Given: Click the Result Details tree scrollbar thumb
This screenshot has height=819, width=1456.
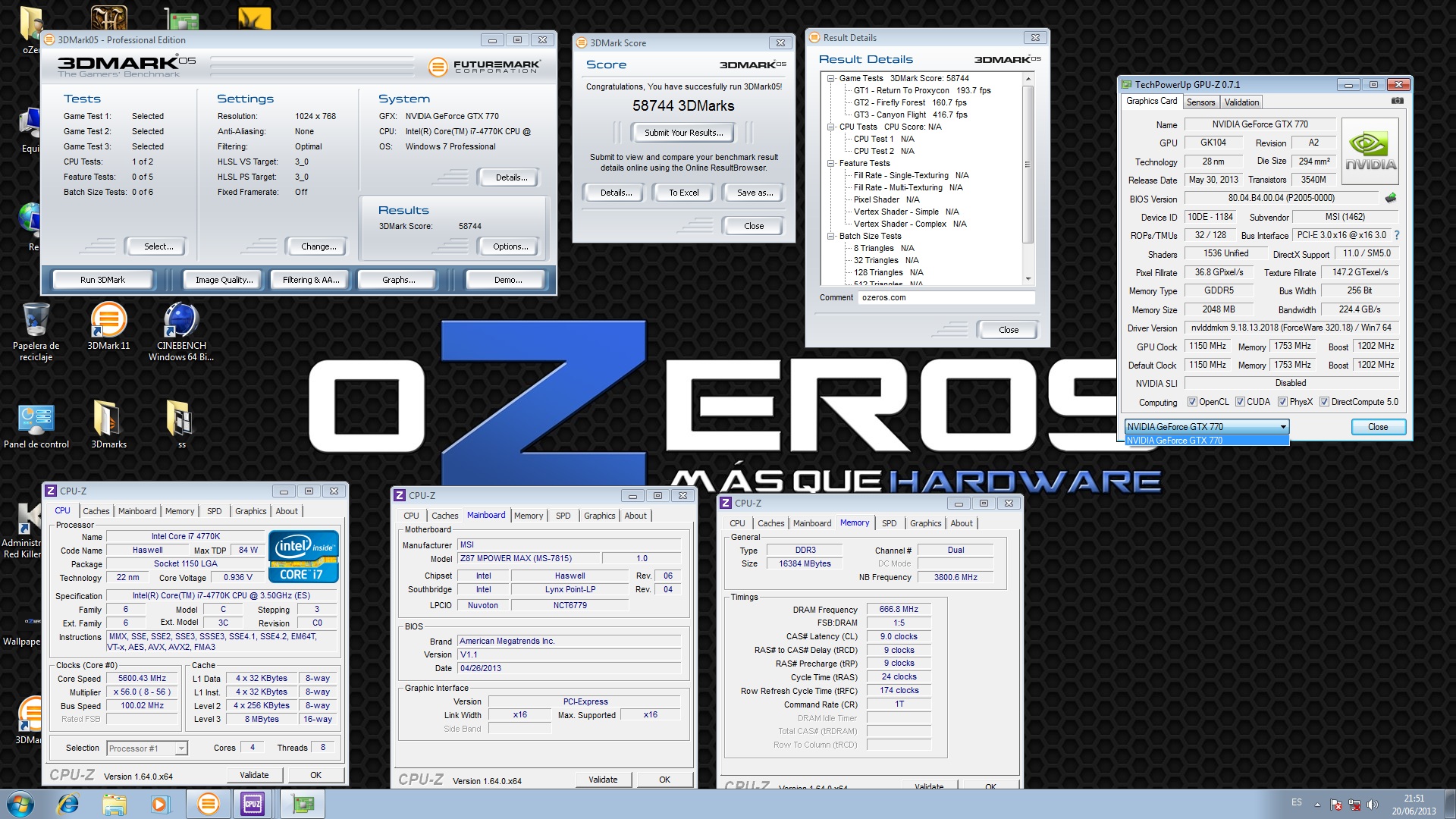Looking at the screenshot, I should click(x=1028, y=165).
